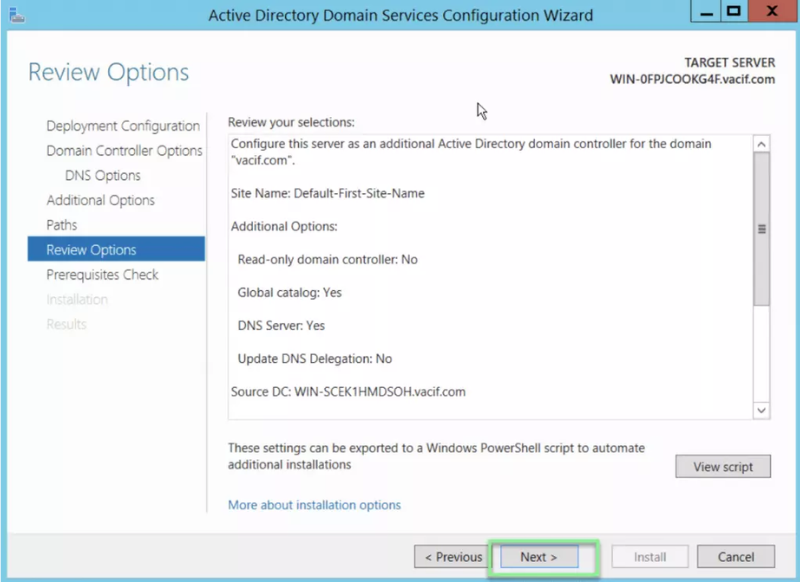Minimize the configuration wizard window
800x582 pixels.
707,11
